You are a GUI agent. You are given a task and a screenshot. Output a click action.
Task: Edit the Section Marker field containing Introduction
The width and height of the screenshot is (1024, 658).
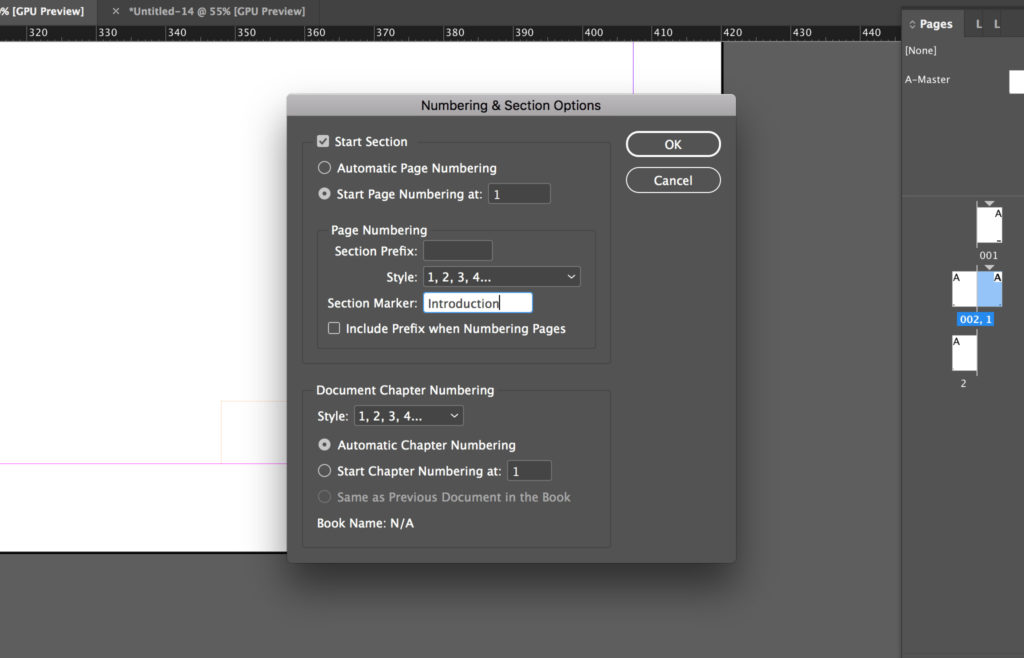pos(477,302)
